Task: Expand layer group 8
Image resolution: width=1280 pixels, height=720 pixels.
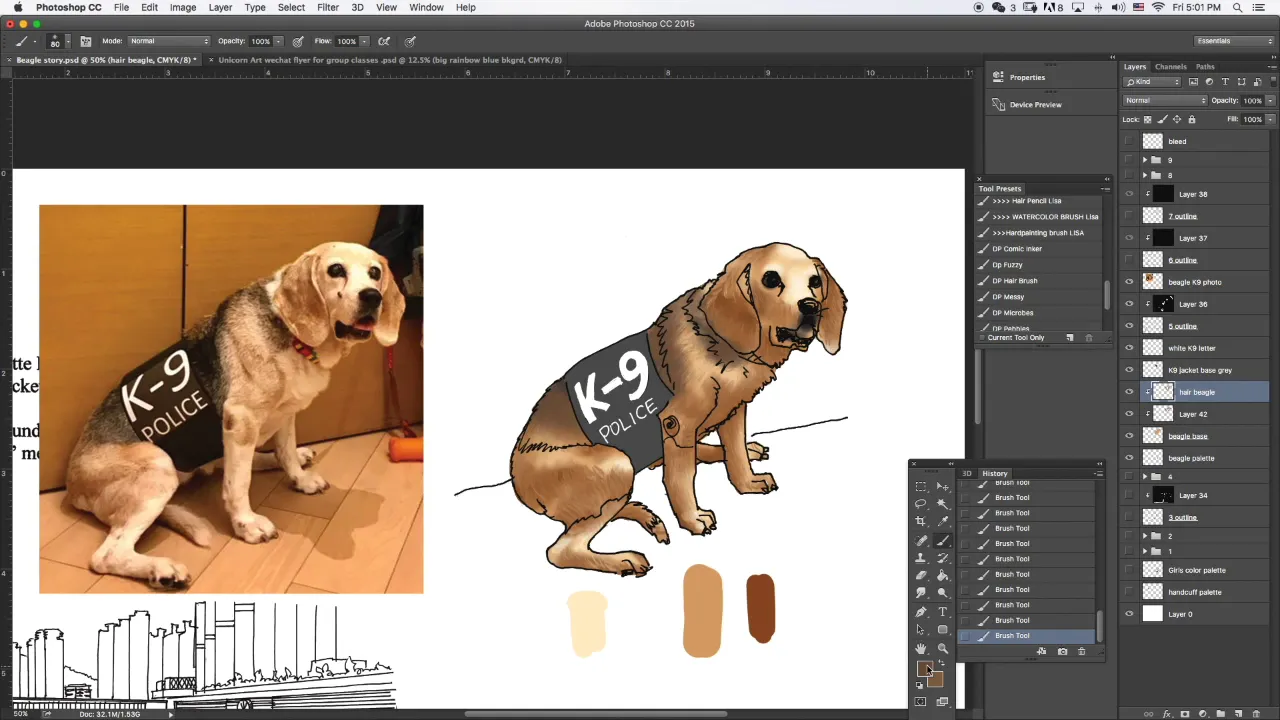Action: pyautogui.click(x=1145, y=175)
